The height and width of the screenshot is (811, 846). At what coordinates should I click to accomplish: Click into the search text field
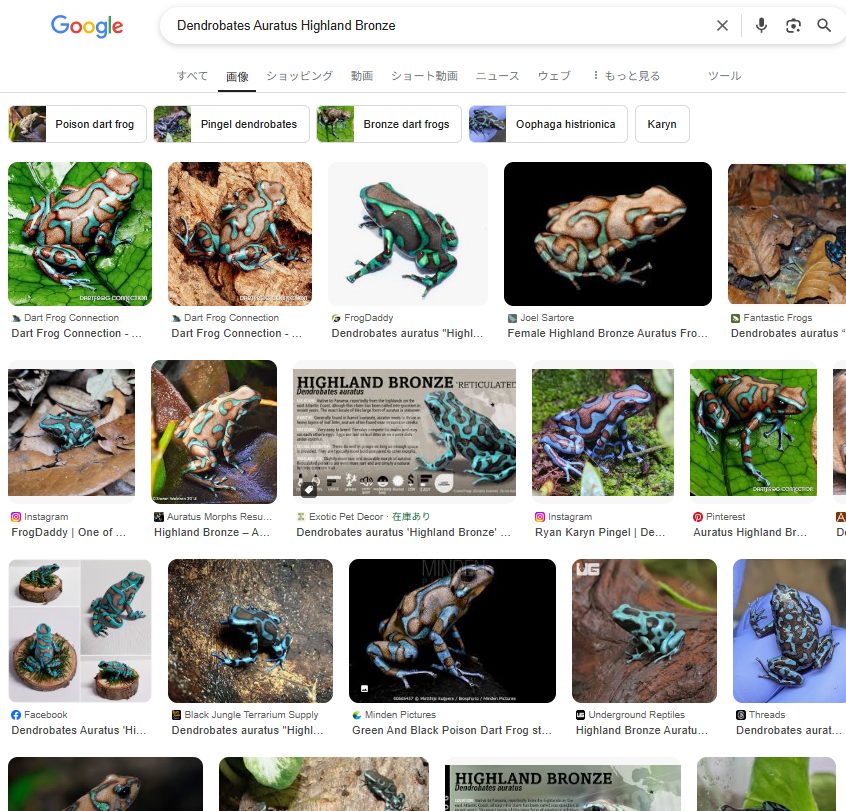tap(430, 26)
